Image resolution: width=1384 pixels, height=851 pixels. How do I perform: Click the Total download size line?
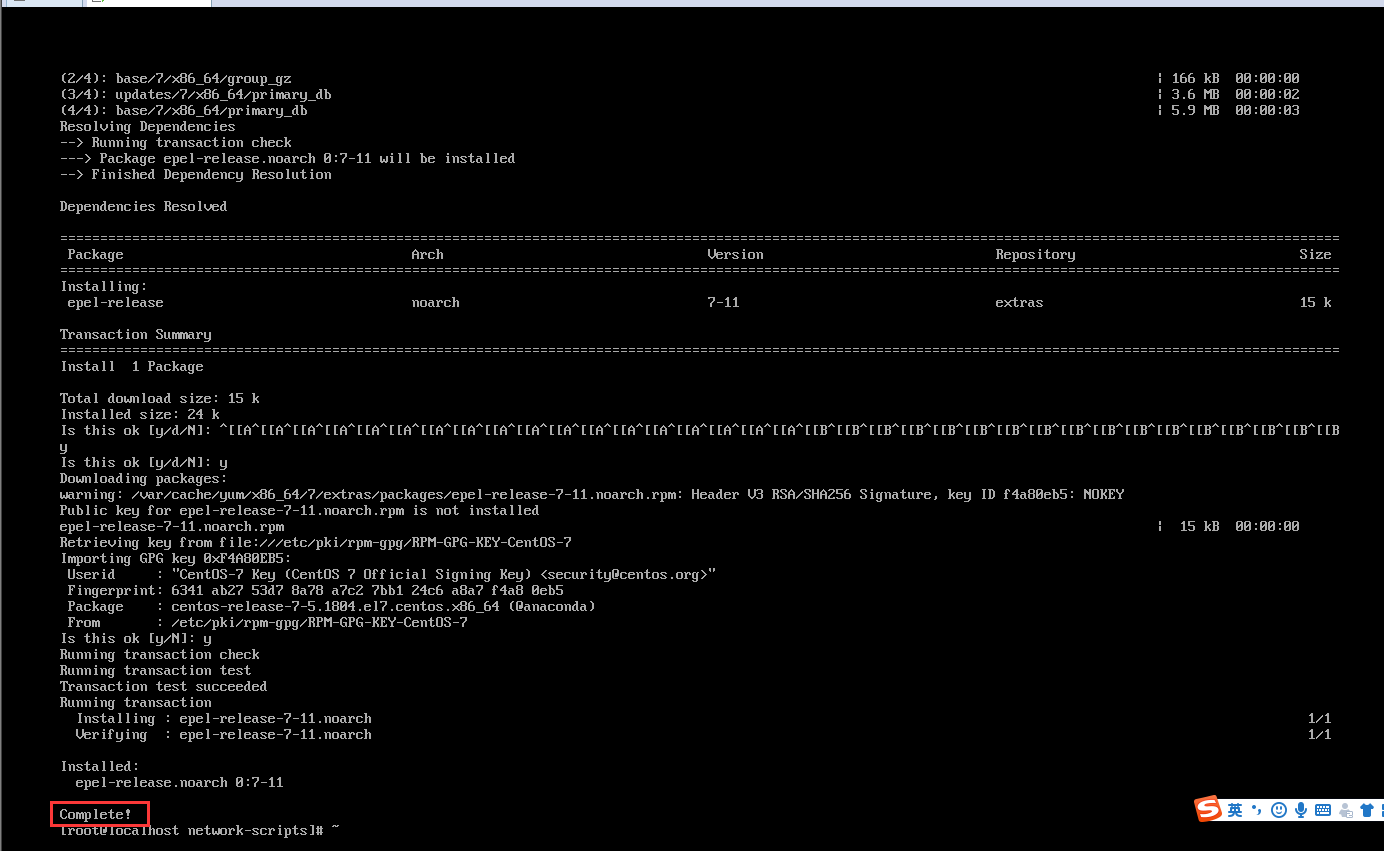click(x=159, y=398)
